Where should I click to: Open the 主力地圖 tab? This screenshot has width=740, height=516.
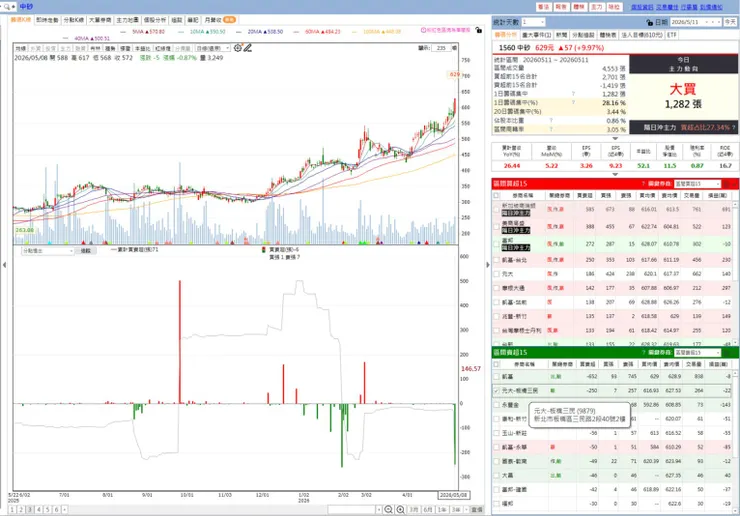(127, 20)
